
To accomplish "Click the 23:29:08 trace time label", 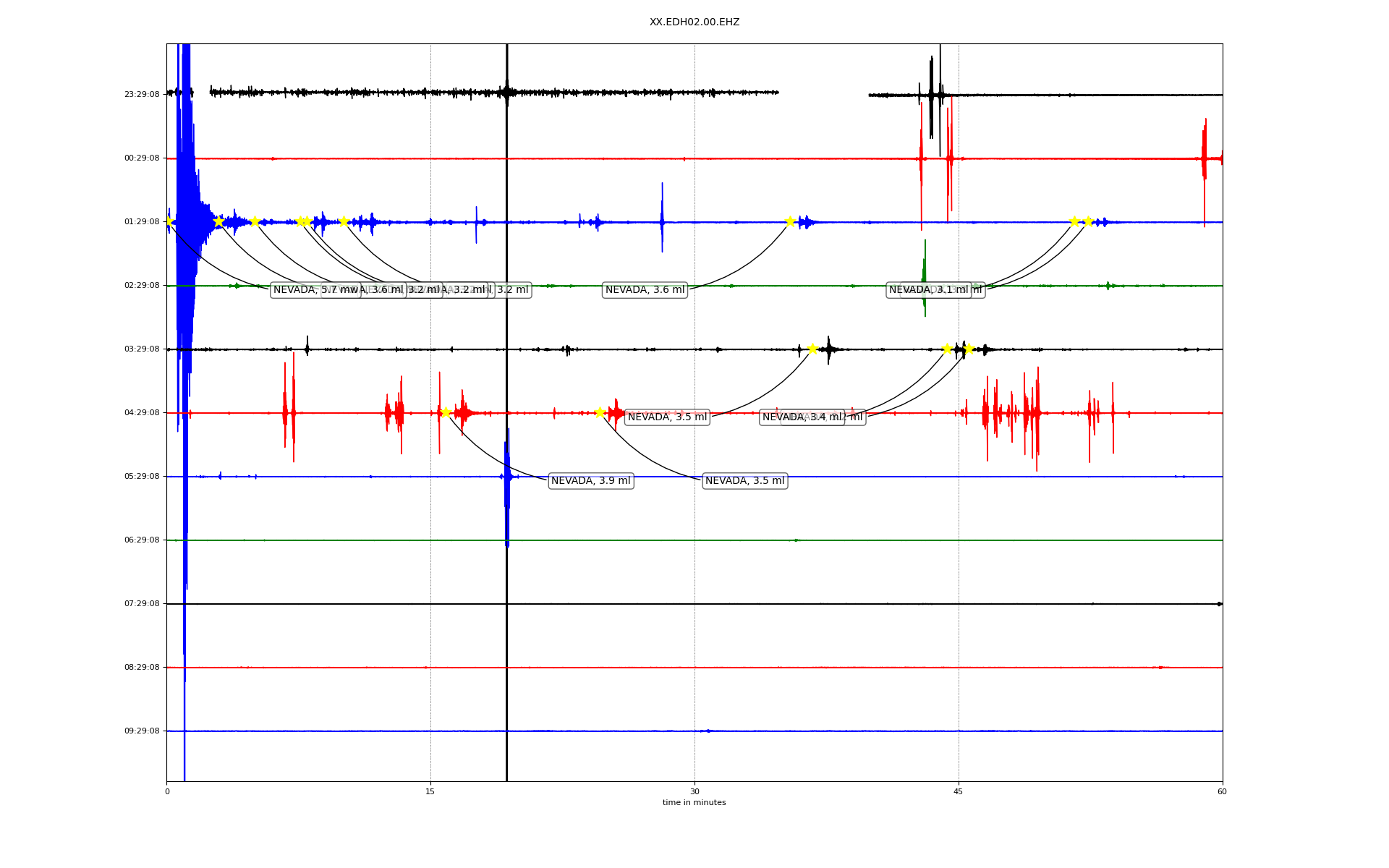I will tap(142, 95).
